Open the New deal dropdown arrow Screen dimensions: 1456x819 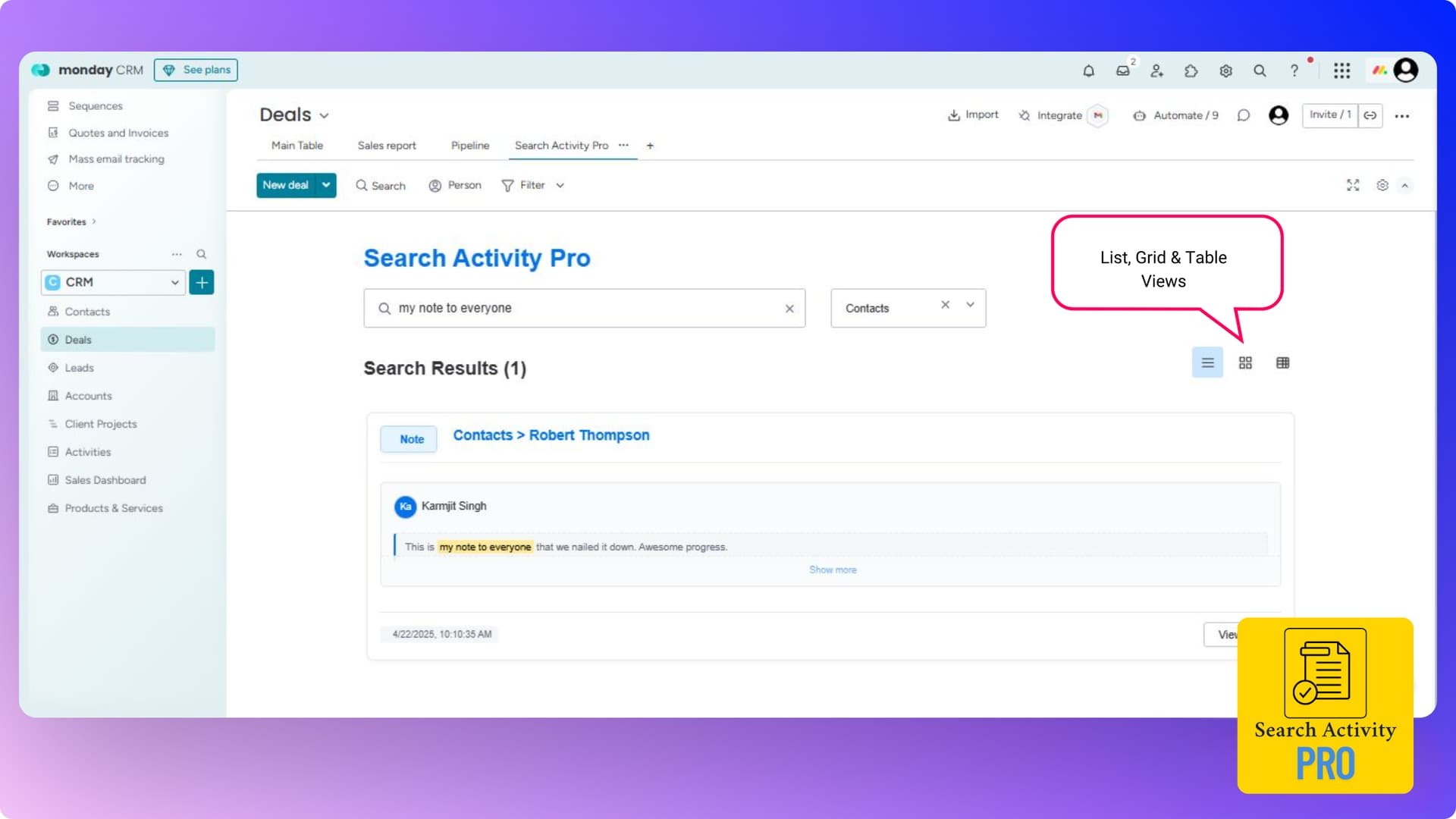(326, 185)
